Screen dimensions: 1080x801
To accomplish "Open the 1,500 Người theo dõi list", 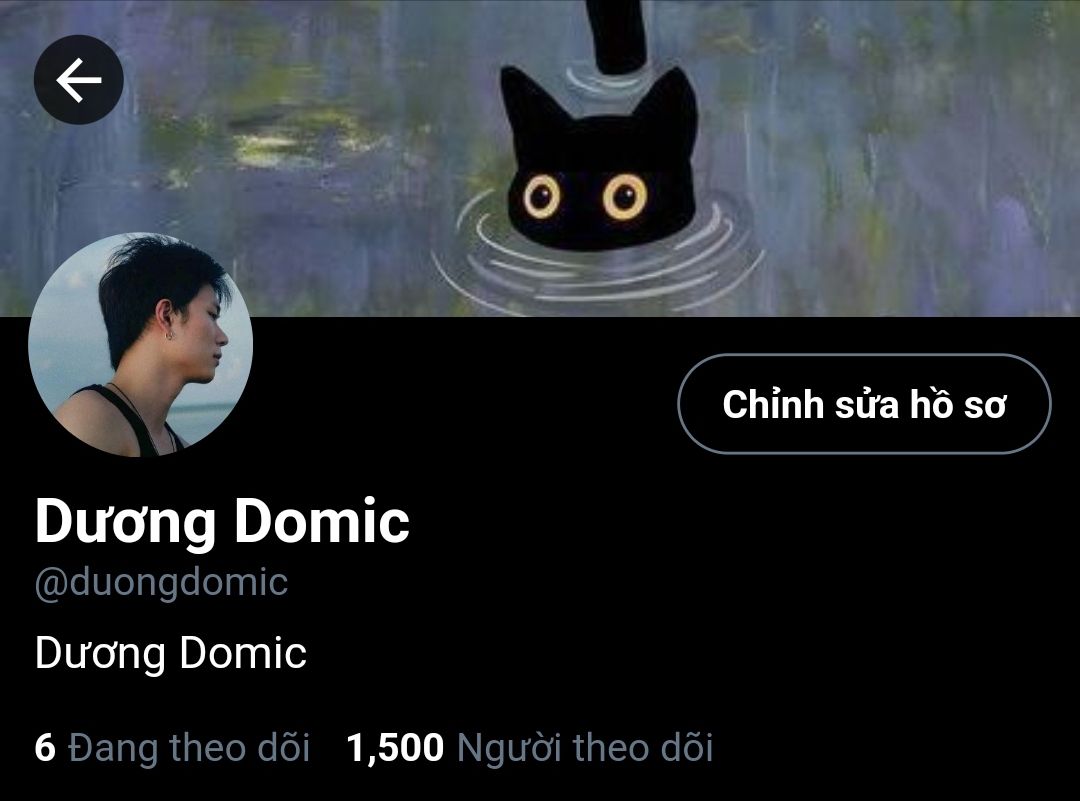I will 530,748.
